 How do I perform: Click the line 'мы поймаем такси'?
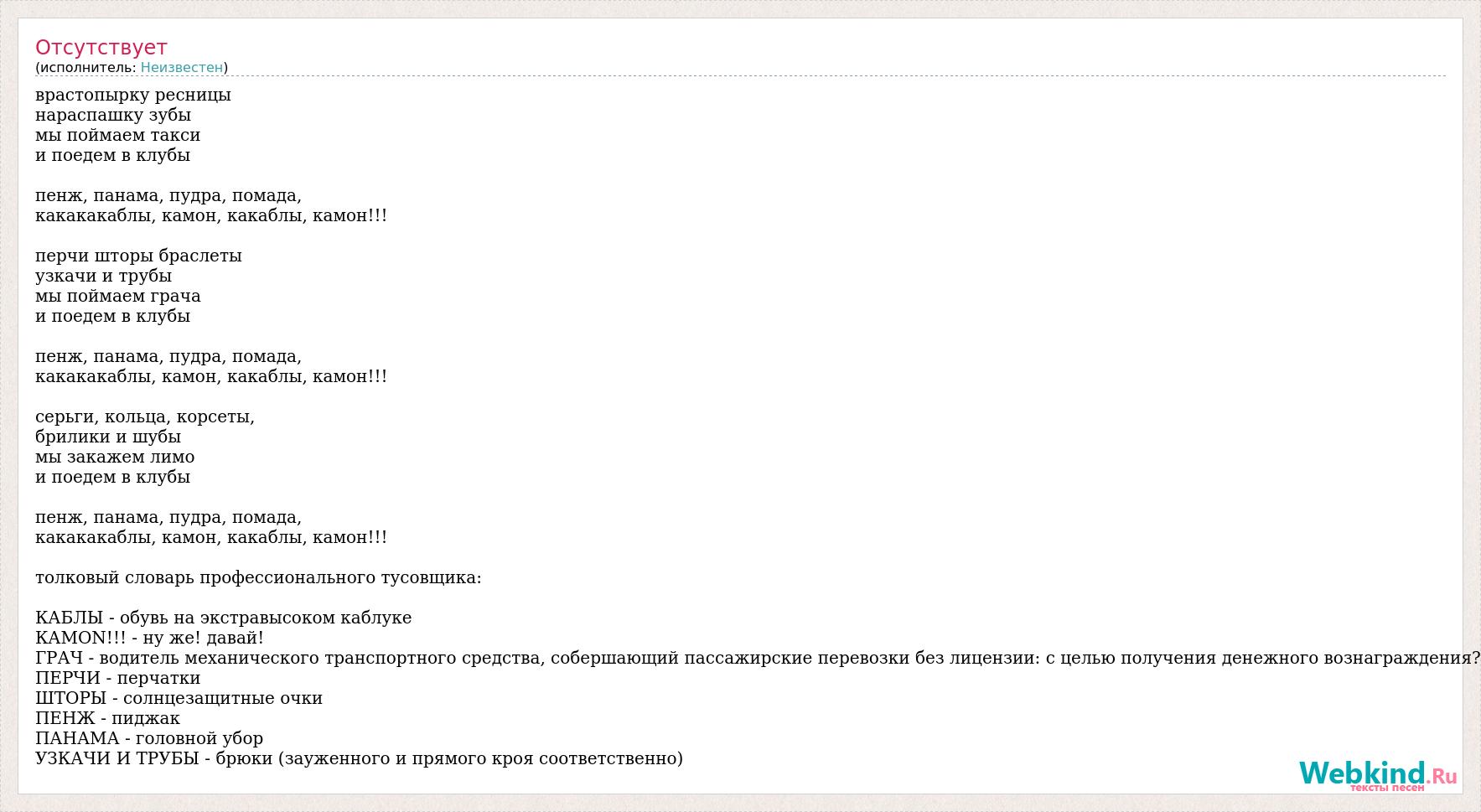(x=118, y=135)
